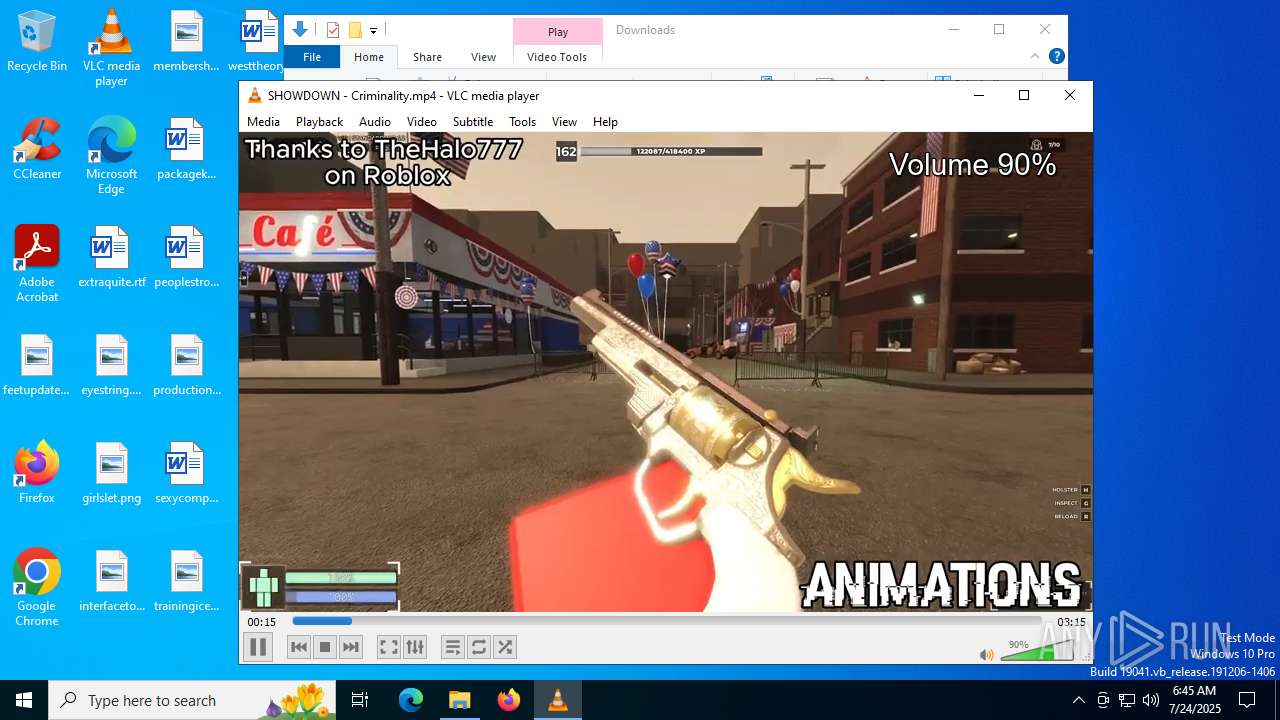
Task: Select the Firefox desktop shortcut
Action: click(x=37, y=473)
